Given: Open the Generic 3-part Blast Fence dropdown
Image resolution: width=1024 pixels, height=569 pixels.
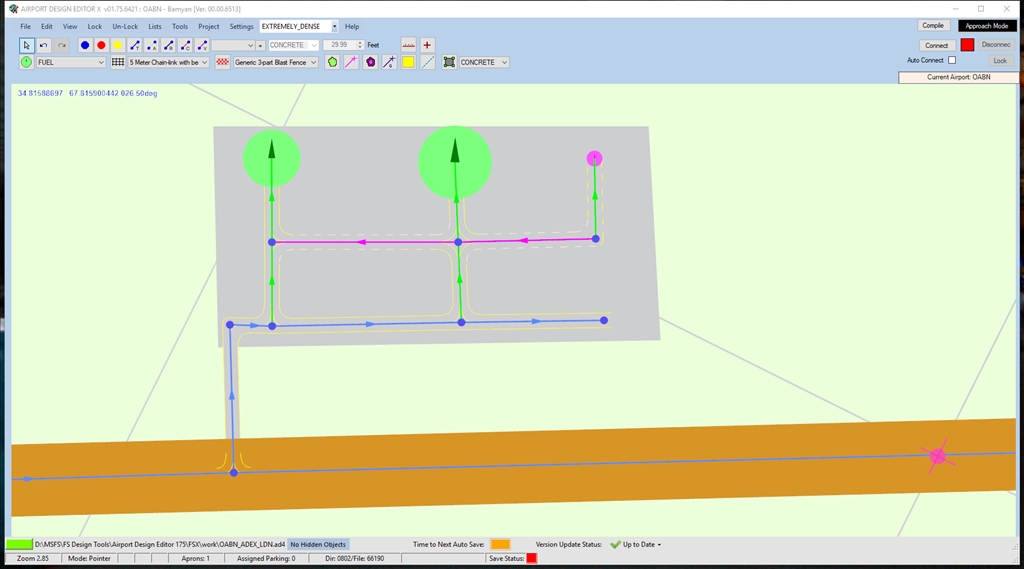Looking at the screenshot, I should (x=275, y=62).
